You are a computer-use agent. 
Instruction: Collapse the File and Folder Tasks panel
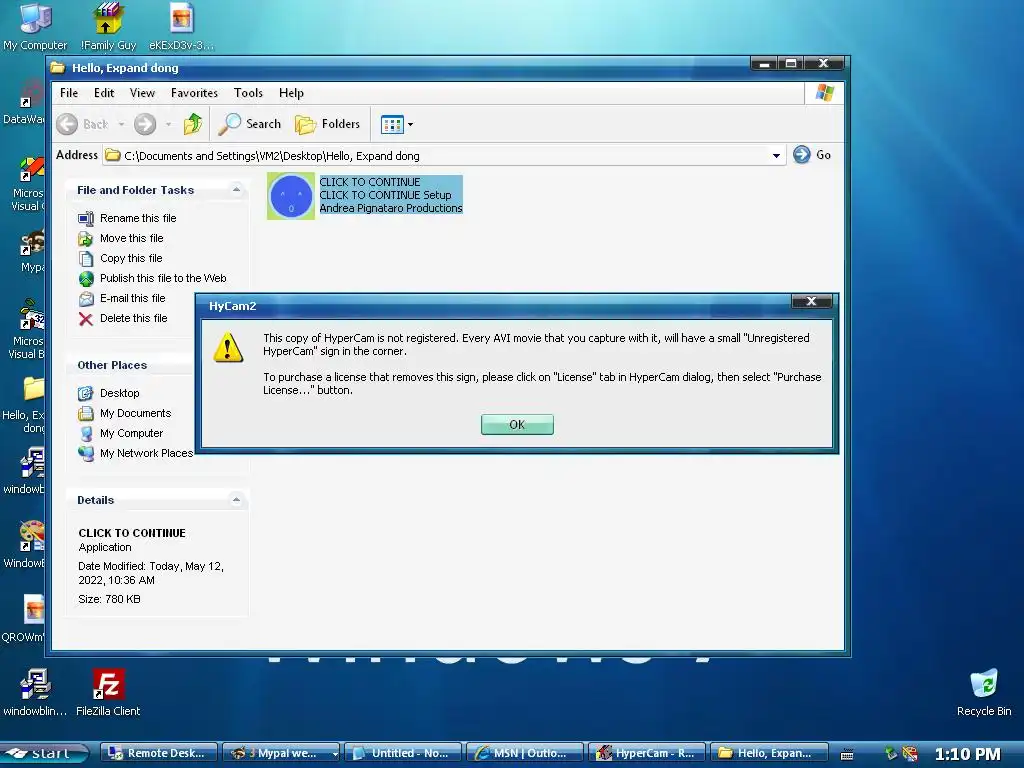coord(236,190)
